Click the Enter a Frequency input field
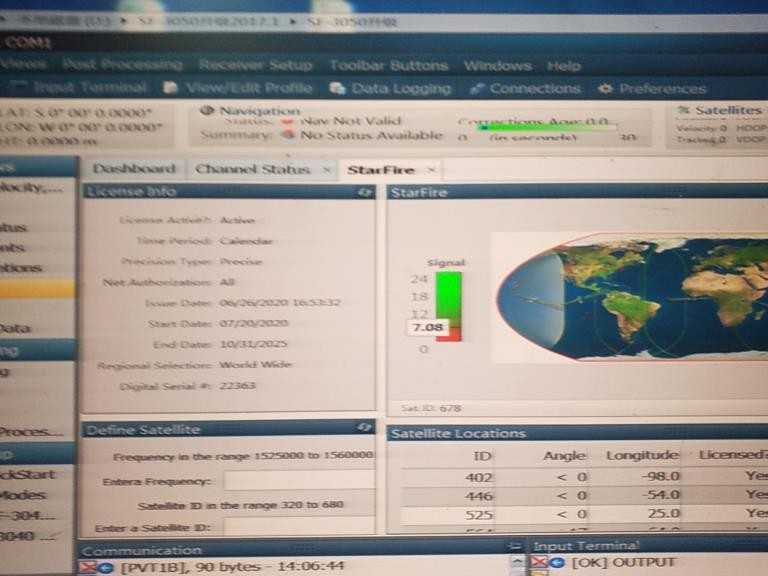 (298, 481)
